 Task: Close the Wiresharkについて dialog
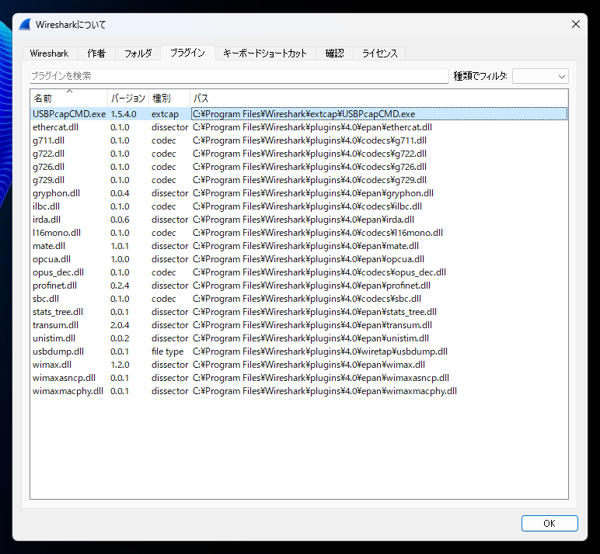576,24
